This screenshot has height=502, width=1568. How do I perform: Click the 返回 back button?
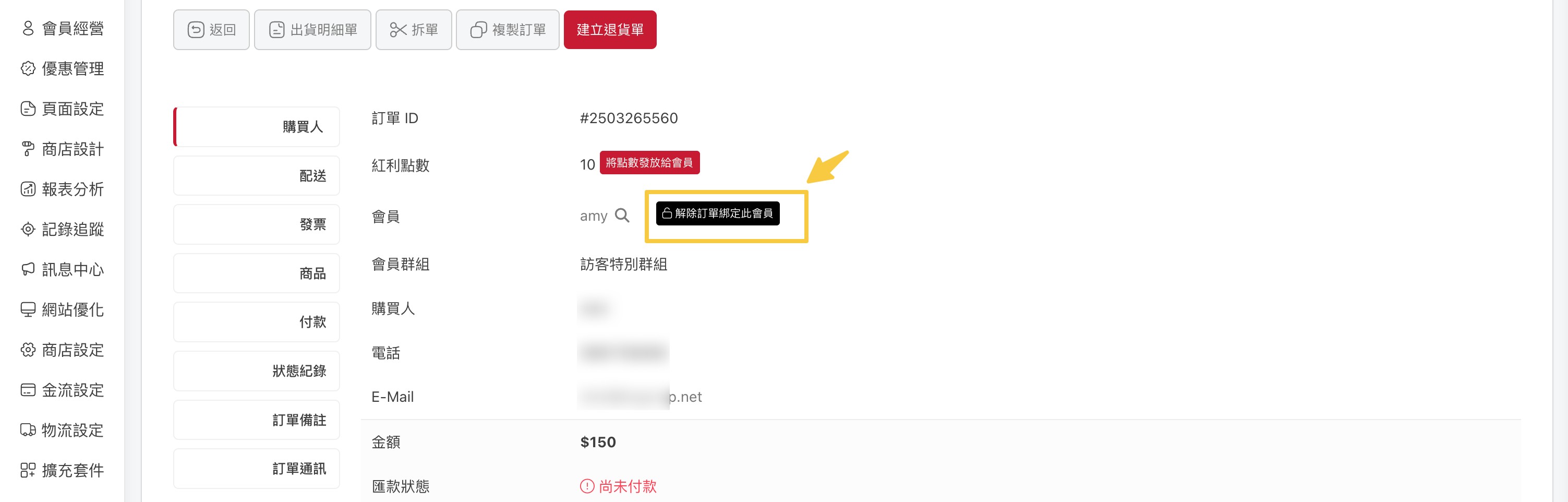tap(211, 30)
